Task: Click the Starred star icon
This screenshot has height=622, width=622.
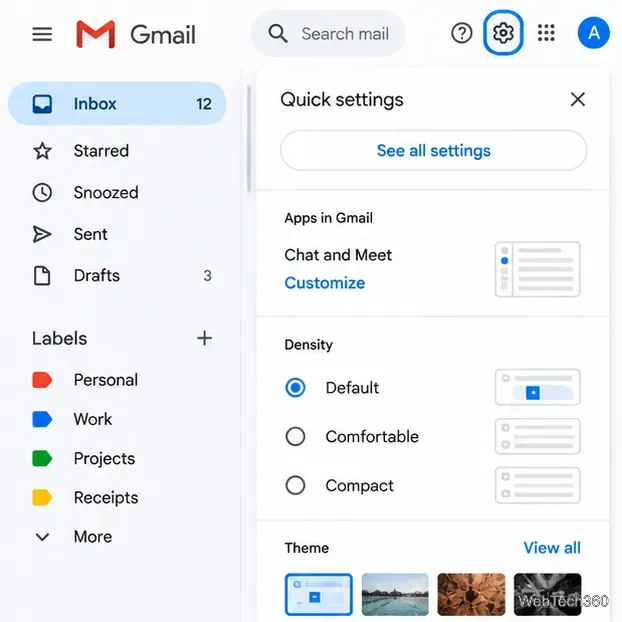Action: [x=42, y=151]
